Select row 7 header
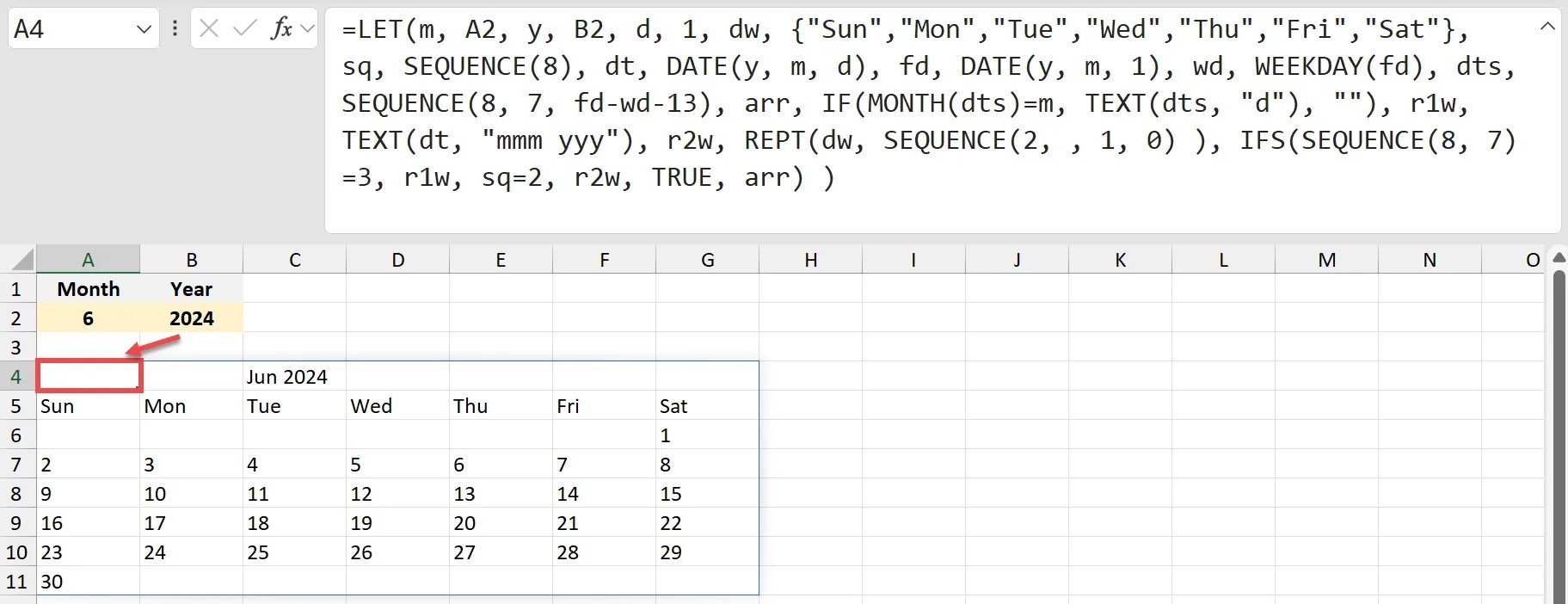The image size is (1568, 604). pyautogui.click(x=17, y=465)
